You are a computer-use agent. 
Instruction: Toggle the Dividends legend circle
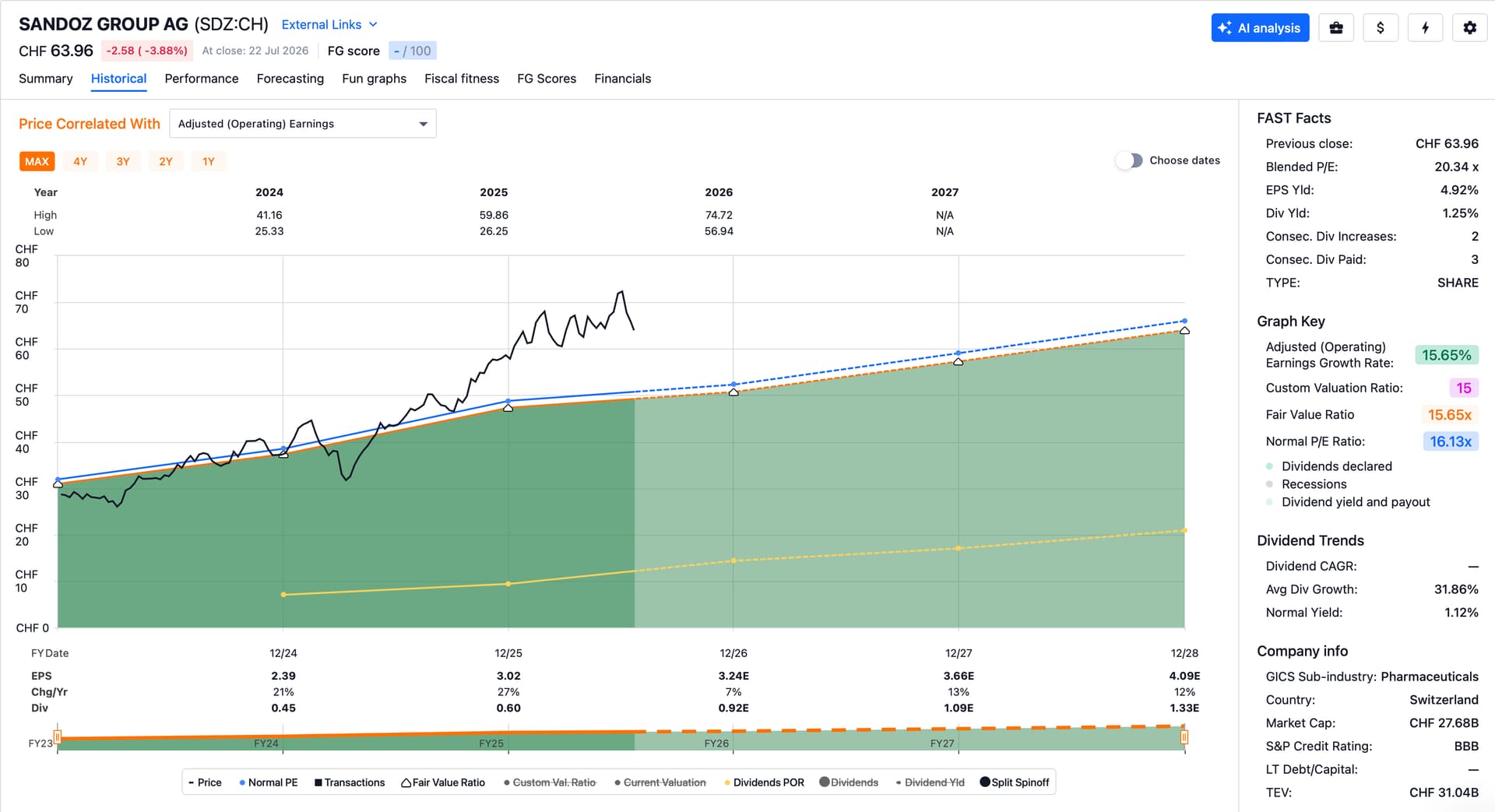pos(849,782)
